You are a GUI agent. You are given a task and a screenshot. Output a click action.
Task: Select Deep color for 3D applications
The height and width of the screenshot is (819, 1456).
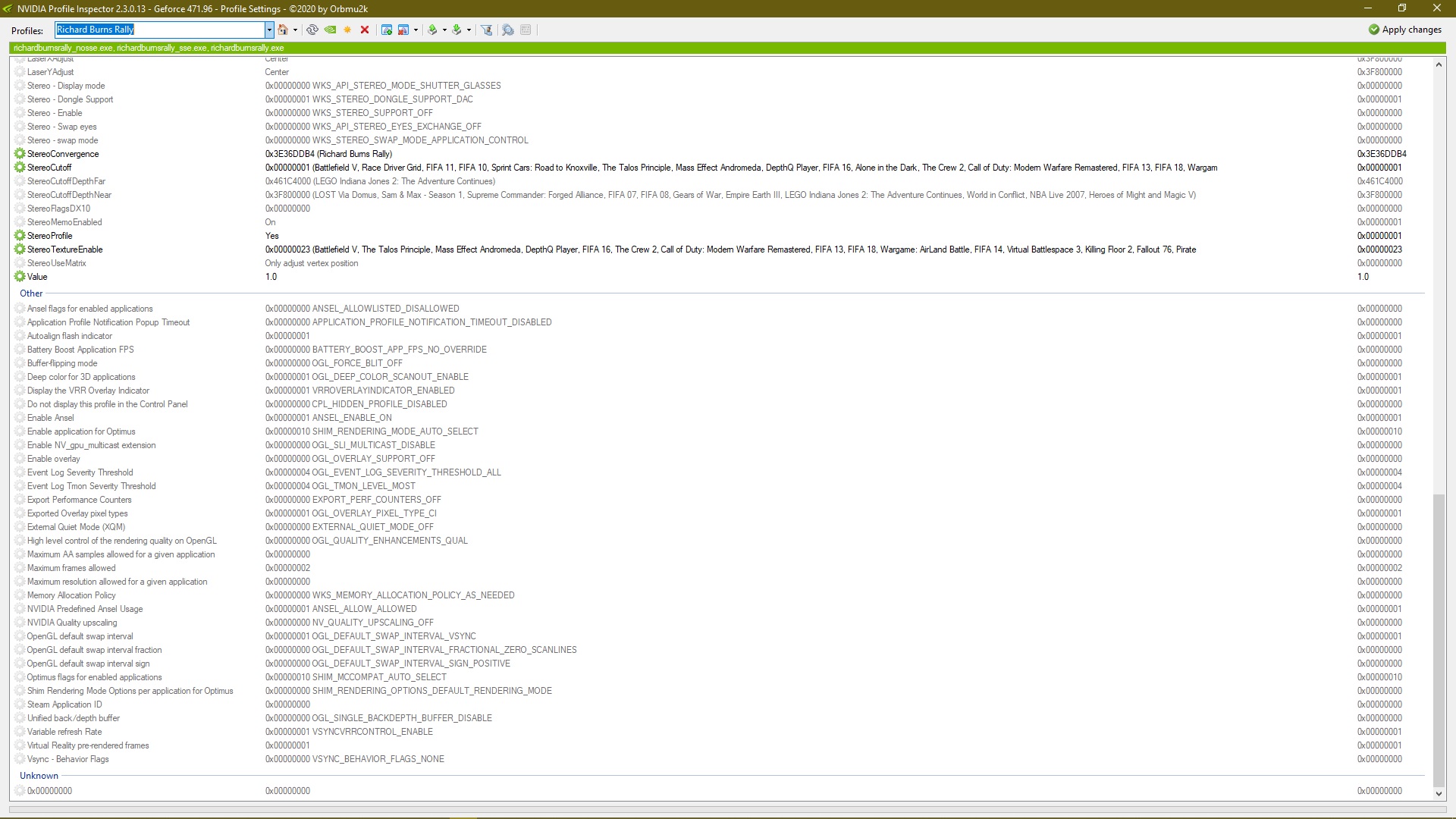[81, 377]
